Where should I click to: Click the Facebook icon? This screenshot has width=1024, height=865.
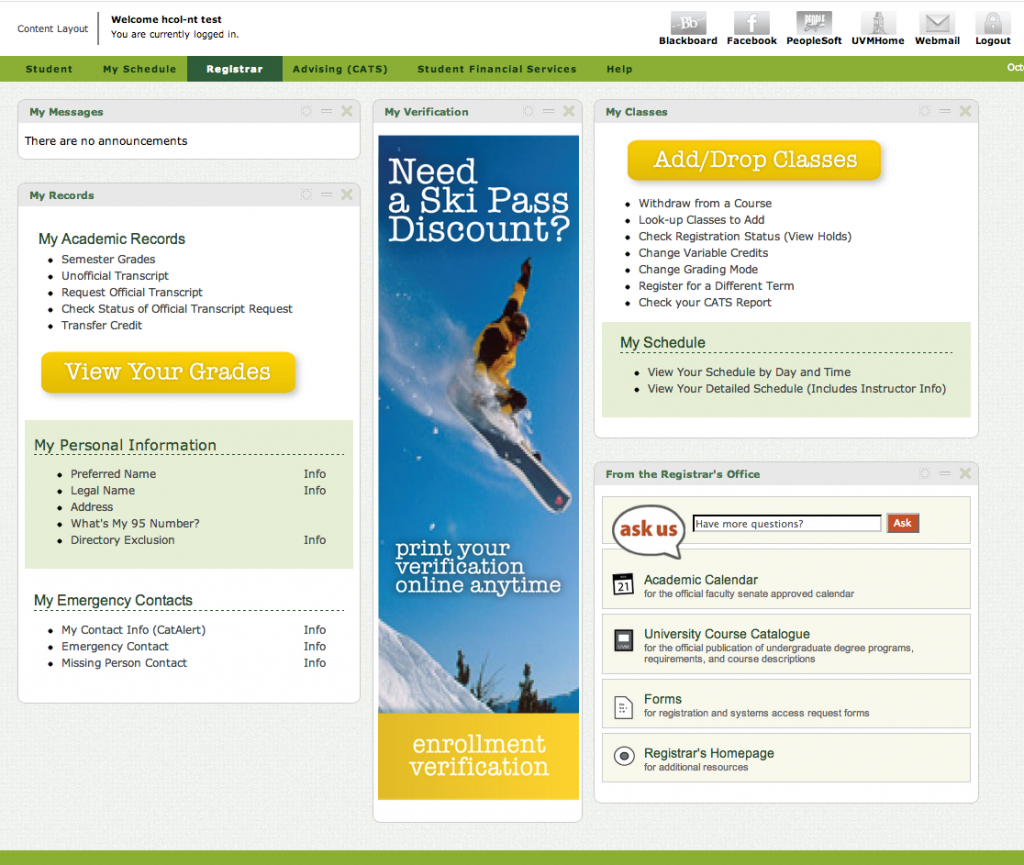751,22
